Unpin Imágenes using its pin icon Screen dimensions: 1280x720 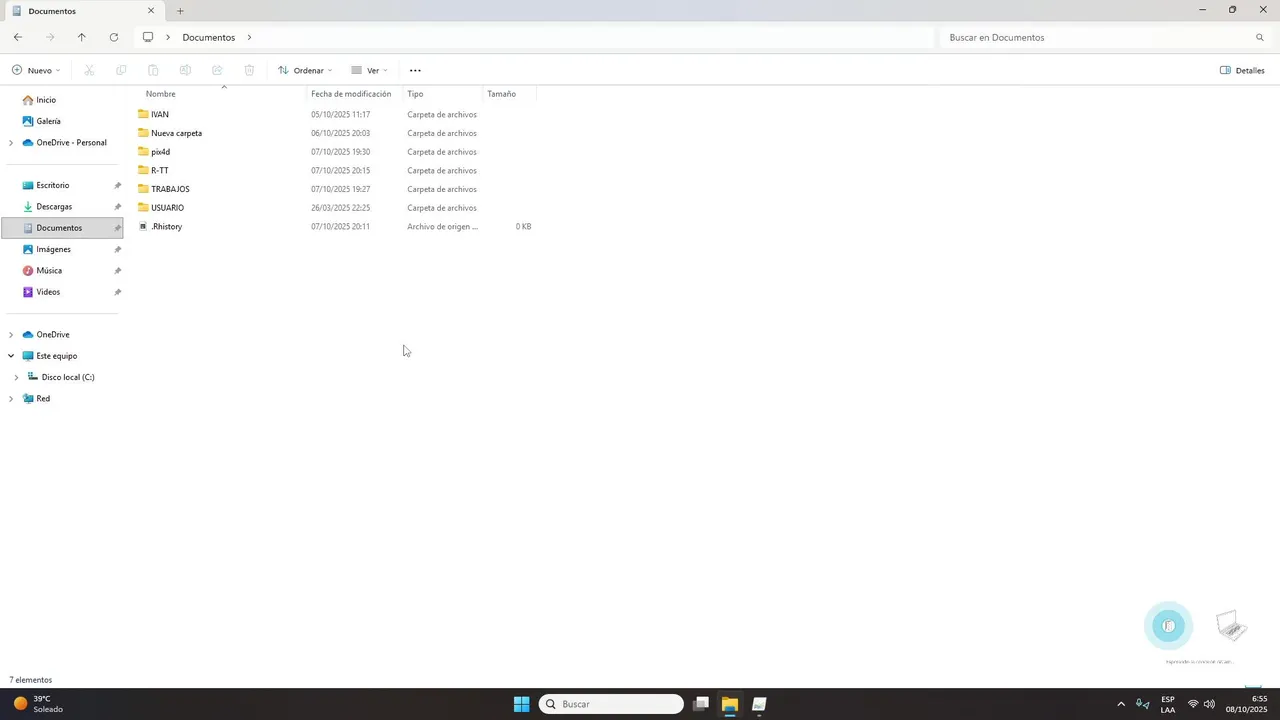(x=117, y=249)
